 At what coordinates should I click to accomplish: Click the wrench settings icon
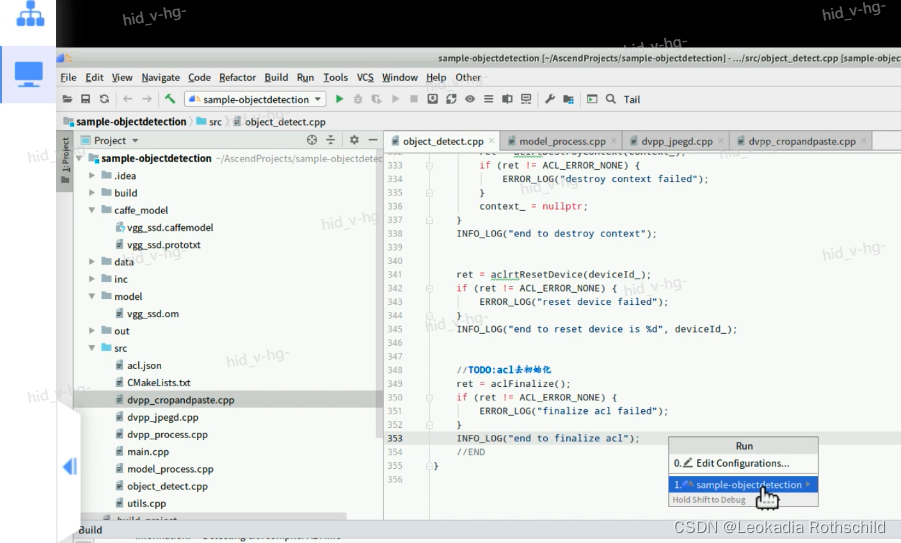[550, 99]
